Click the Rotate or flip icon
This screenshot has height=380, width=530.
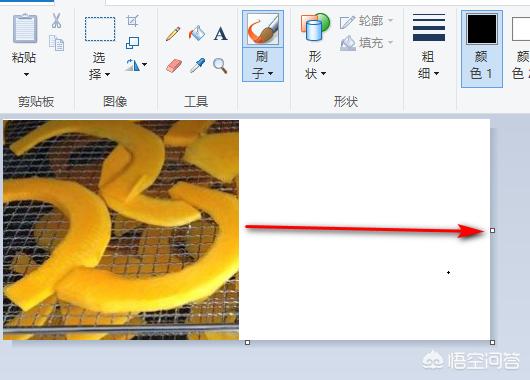point(132,65)
